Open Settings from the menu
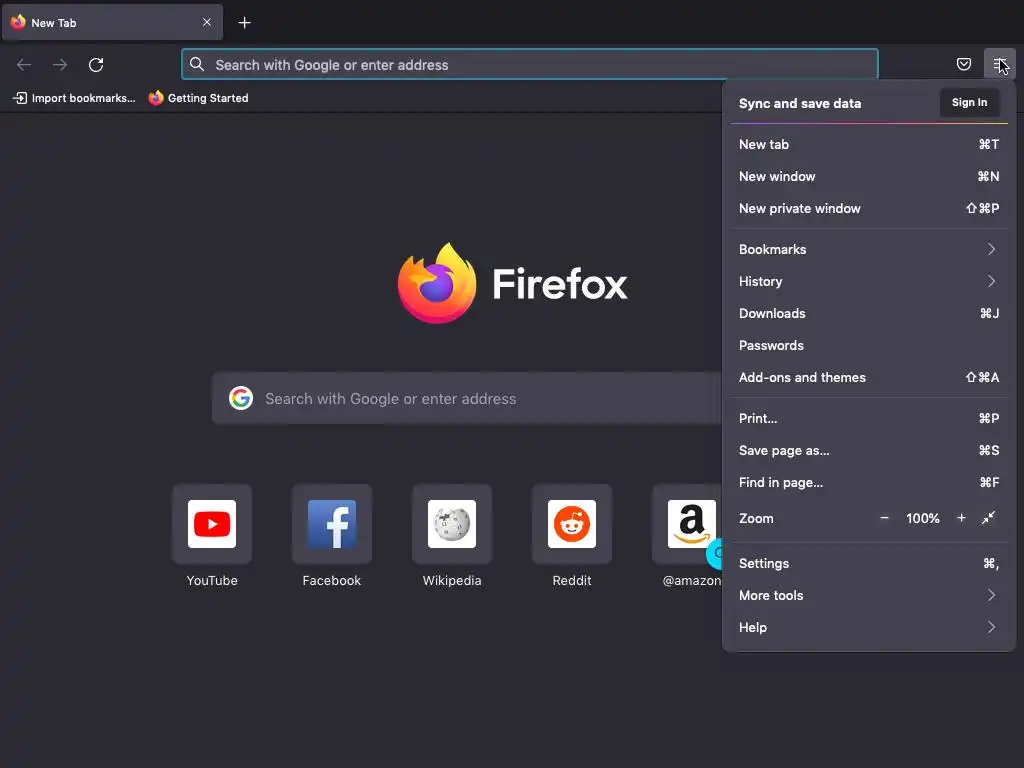This screenshot has width=1024, height=768. tap(869, 564)
